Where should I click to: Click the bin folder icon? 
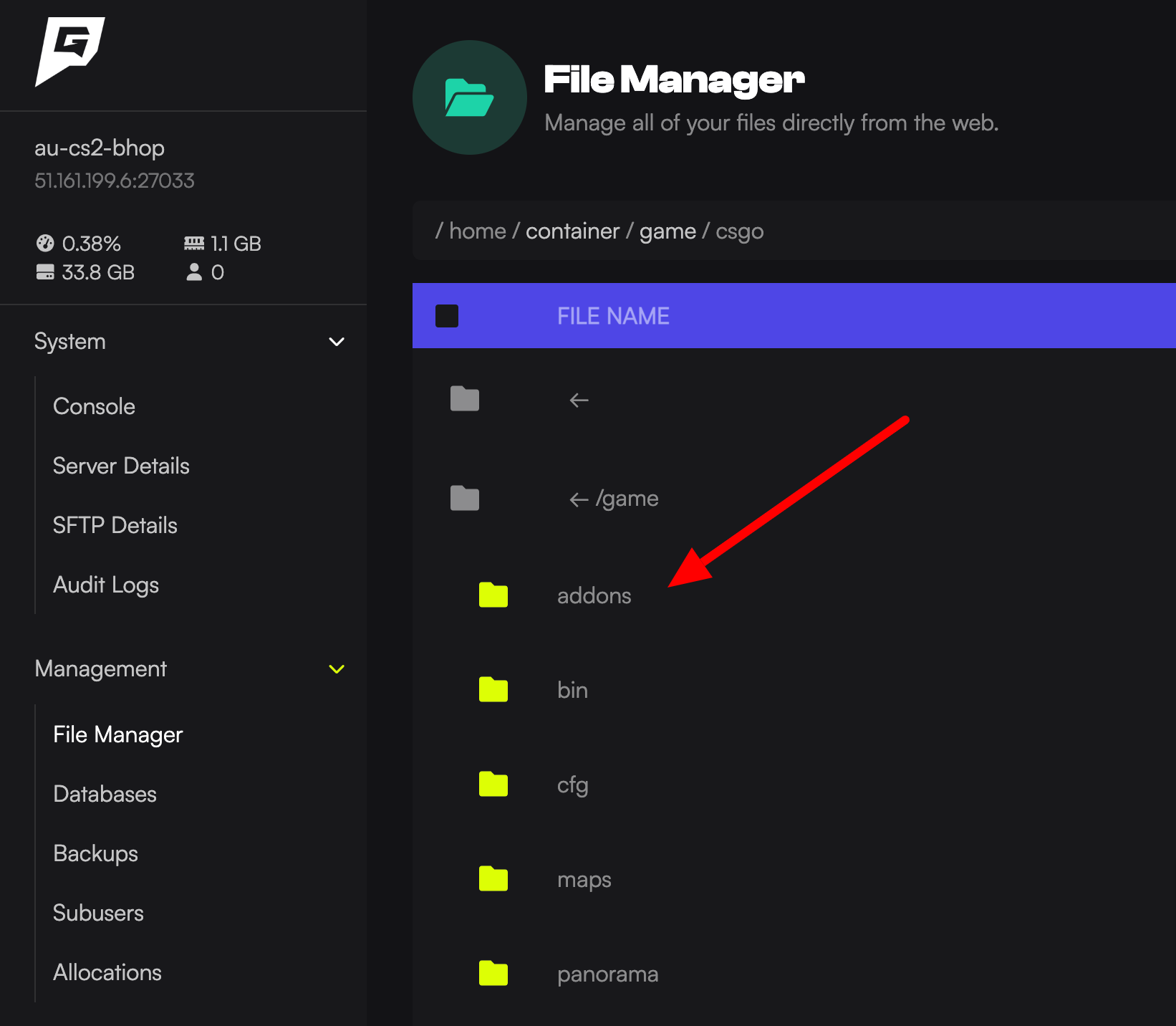[x=493, y=689]
